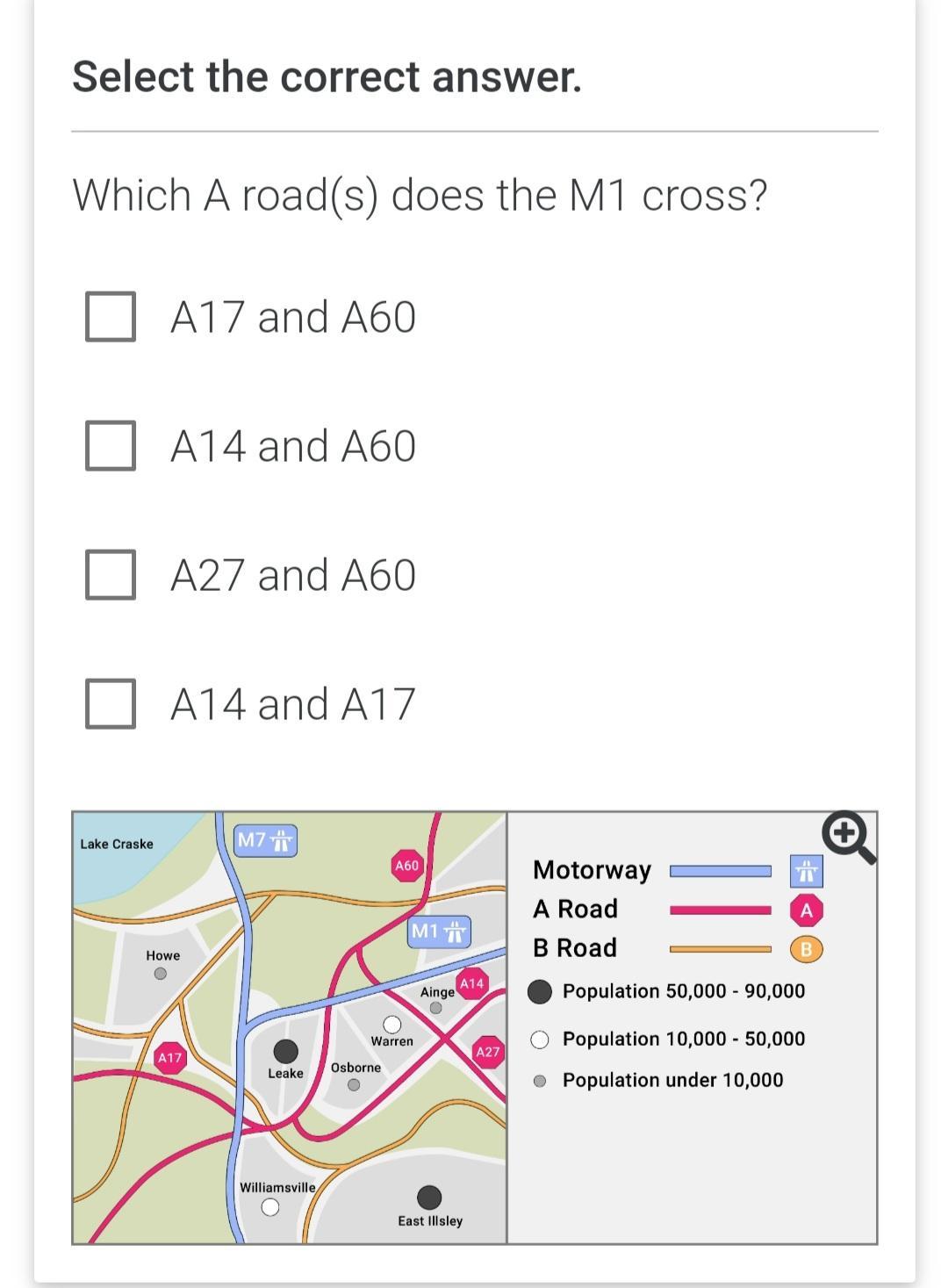The height and width of the screenshot is (1288, 948).
Task: Click the 'A27 and A60' answer text
Action: (x=293, y=575)
